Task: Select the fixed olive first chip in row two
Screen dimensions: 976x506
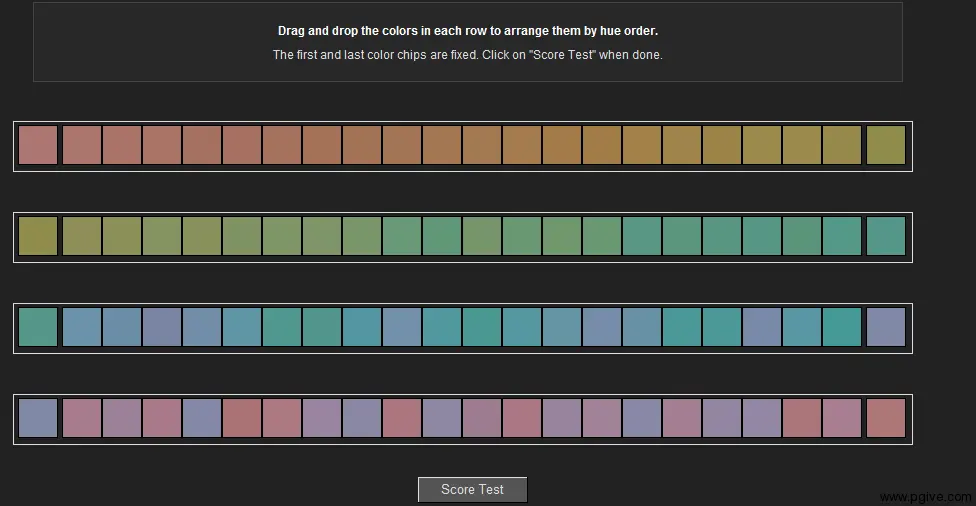Action: pos(38,236)
